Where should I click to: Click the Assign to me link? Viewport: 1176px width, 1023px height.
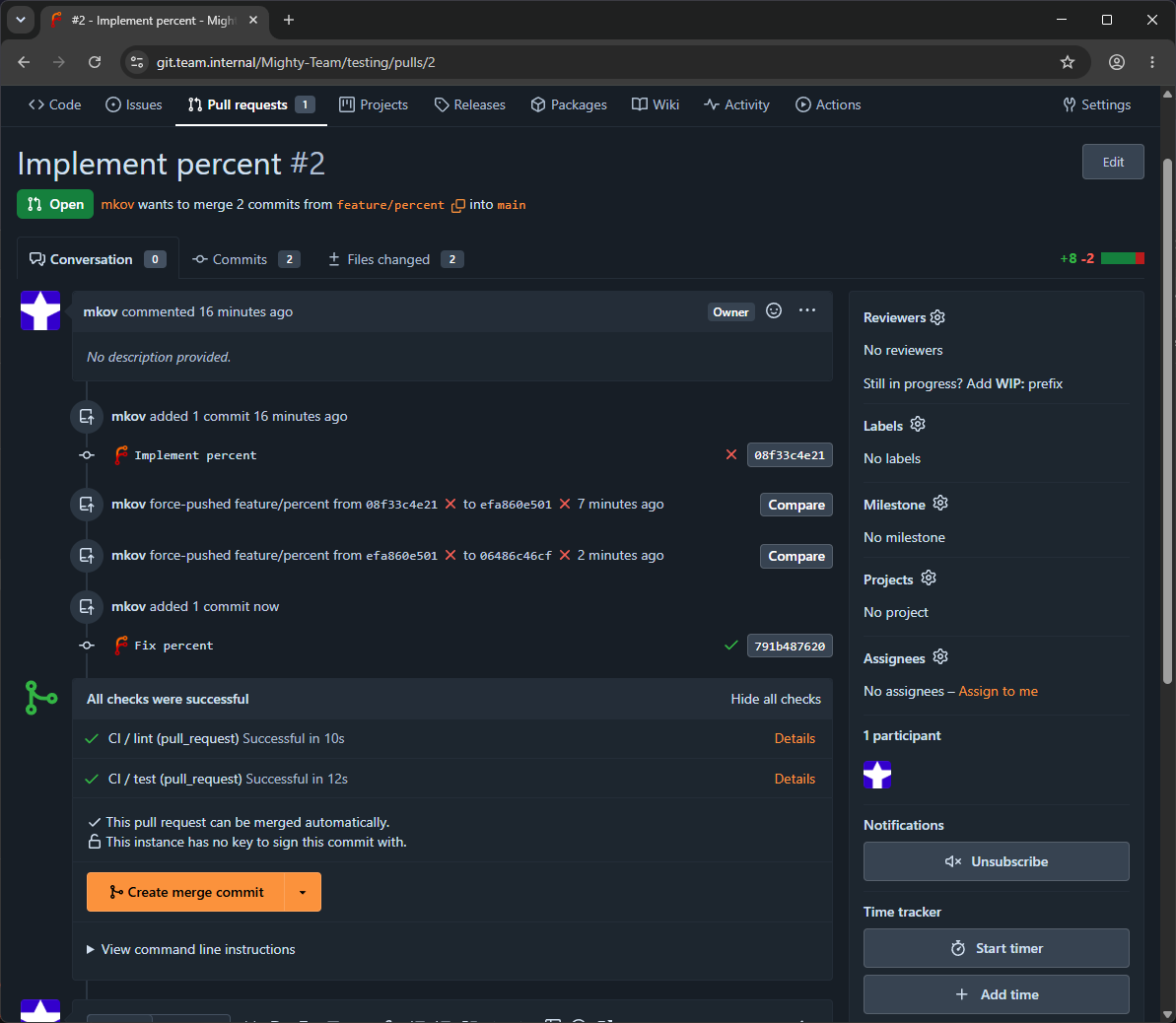(998, 691)
